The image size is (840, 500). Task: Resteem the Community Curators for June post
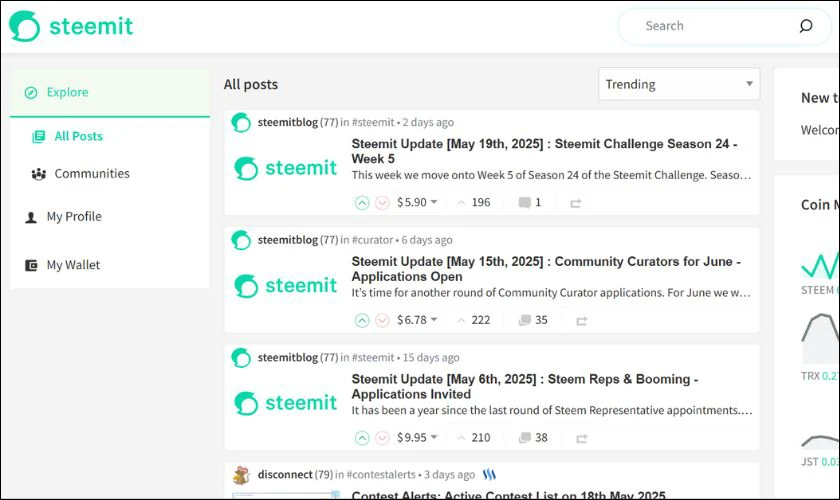(x=581, y=320)
